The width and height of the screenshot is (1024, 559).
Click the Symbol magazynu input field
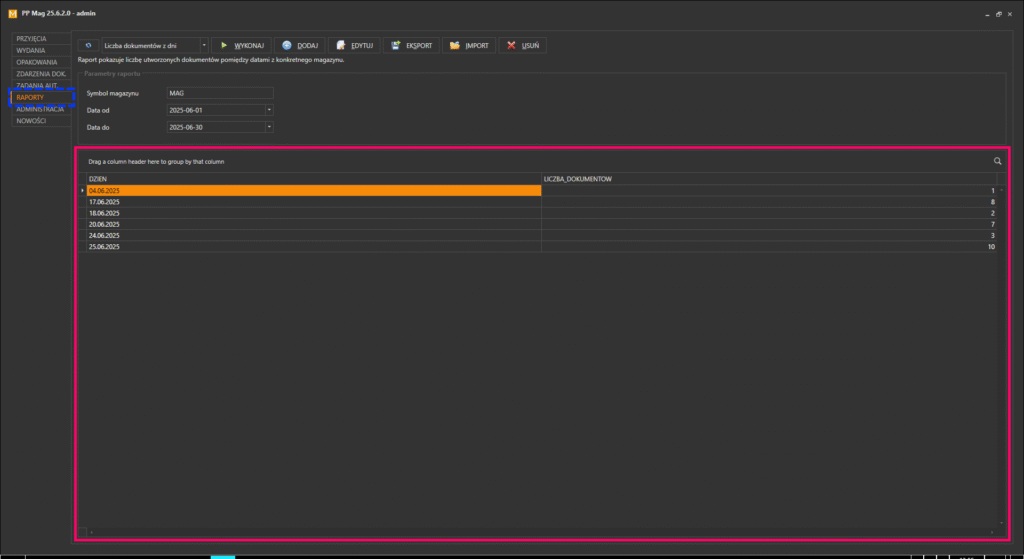(220, 93)
